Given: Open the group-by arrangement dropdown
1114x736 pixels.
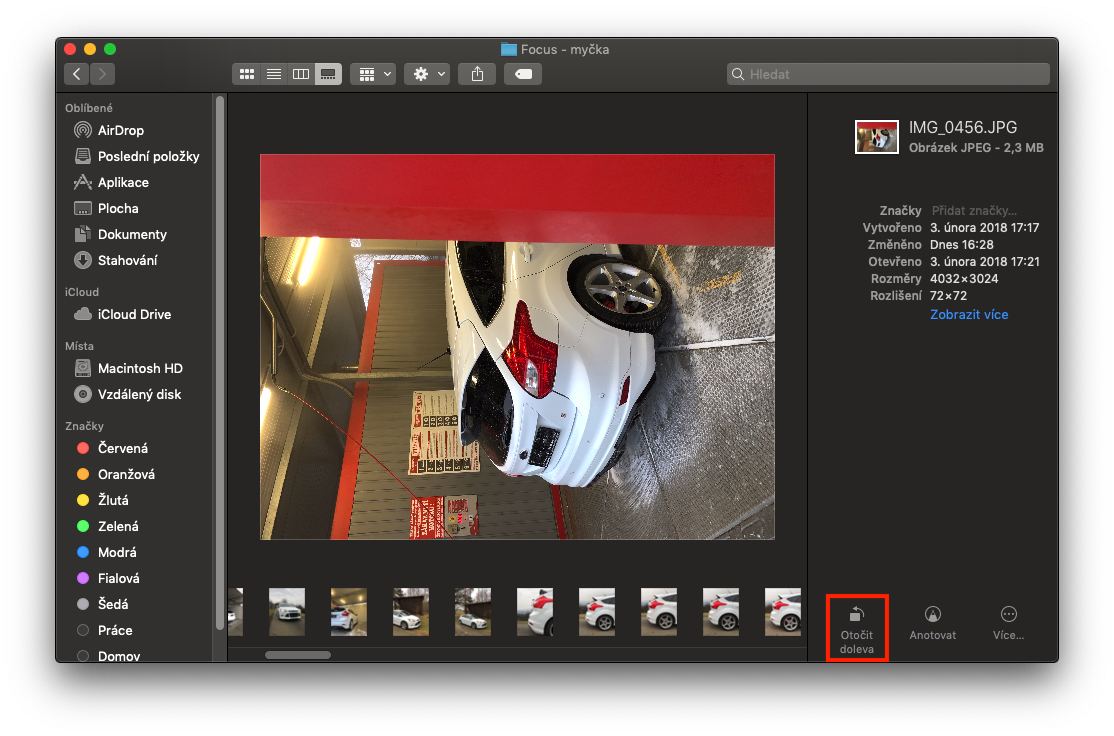Looking at the screenshot, I should tap(374, 74).
